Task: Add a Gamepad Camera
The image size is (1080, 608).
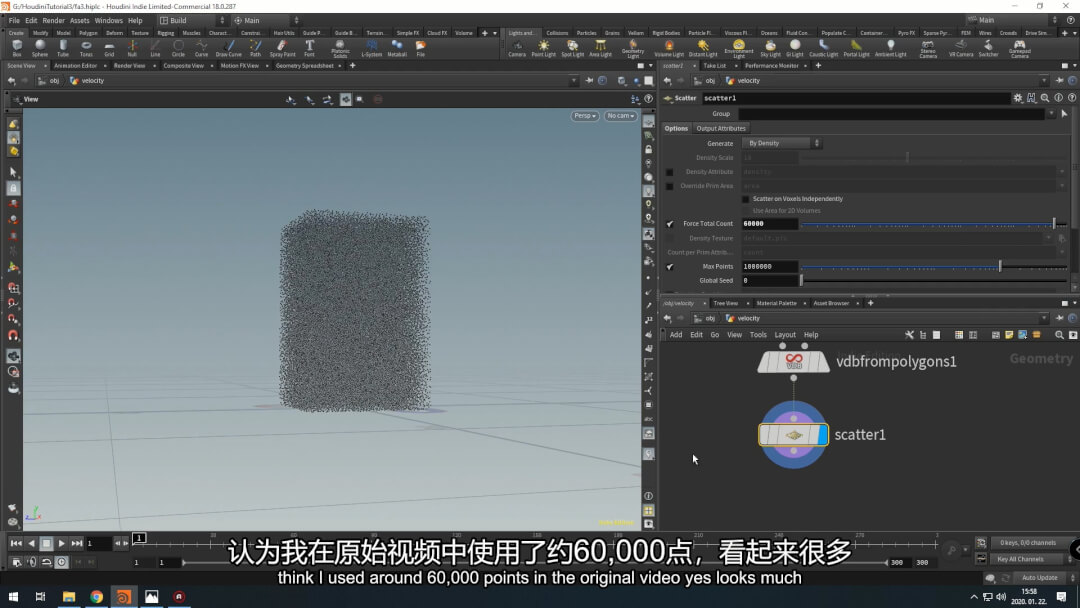Action: (x=1019, y=48)
